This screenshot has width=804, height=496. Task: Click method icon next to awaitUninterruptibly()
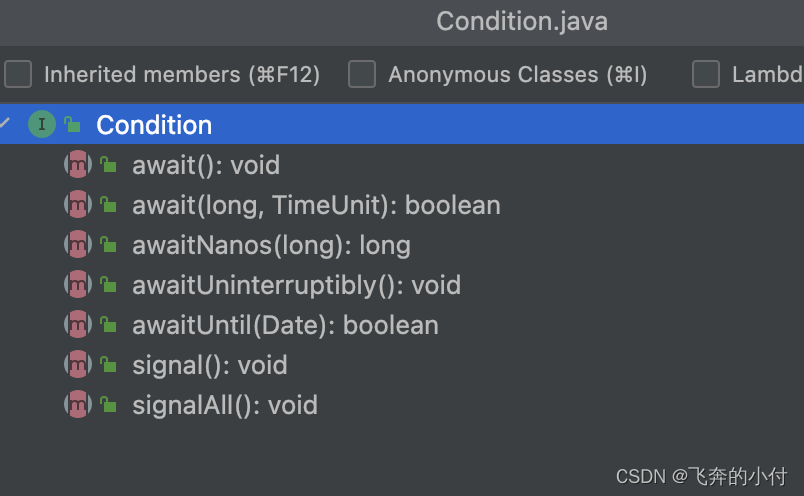coord(77,285)
